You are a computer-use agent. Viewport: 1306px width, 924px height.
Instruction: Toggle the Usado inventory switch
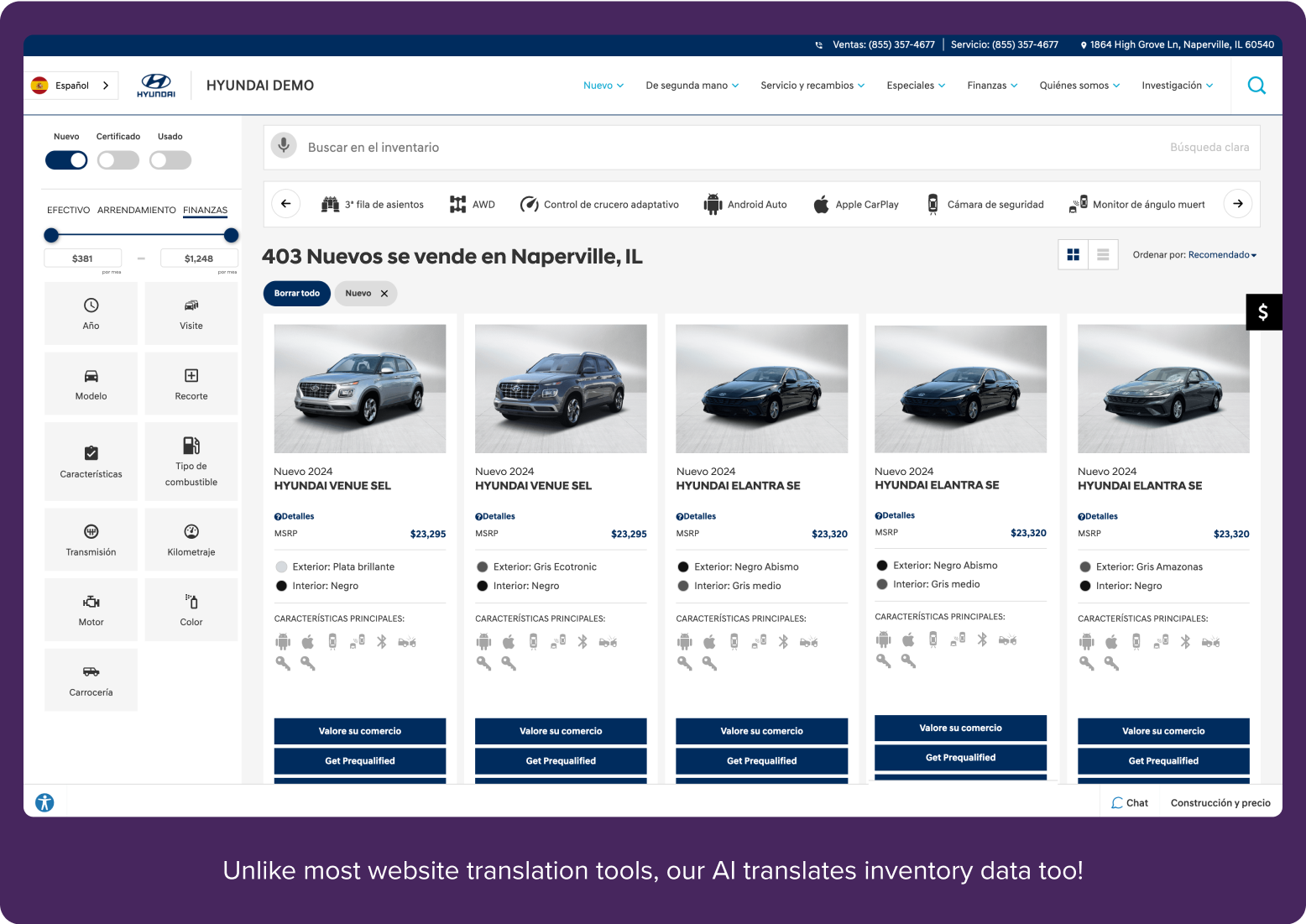tap(170, 160)
